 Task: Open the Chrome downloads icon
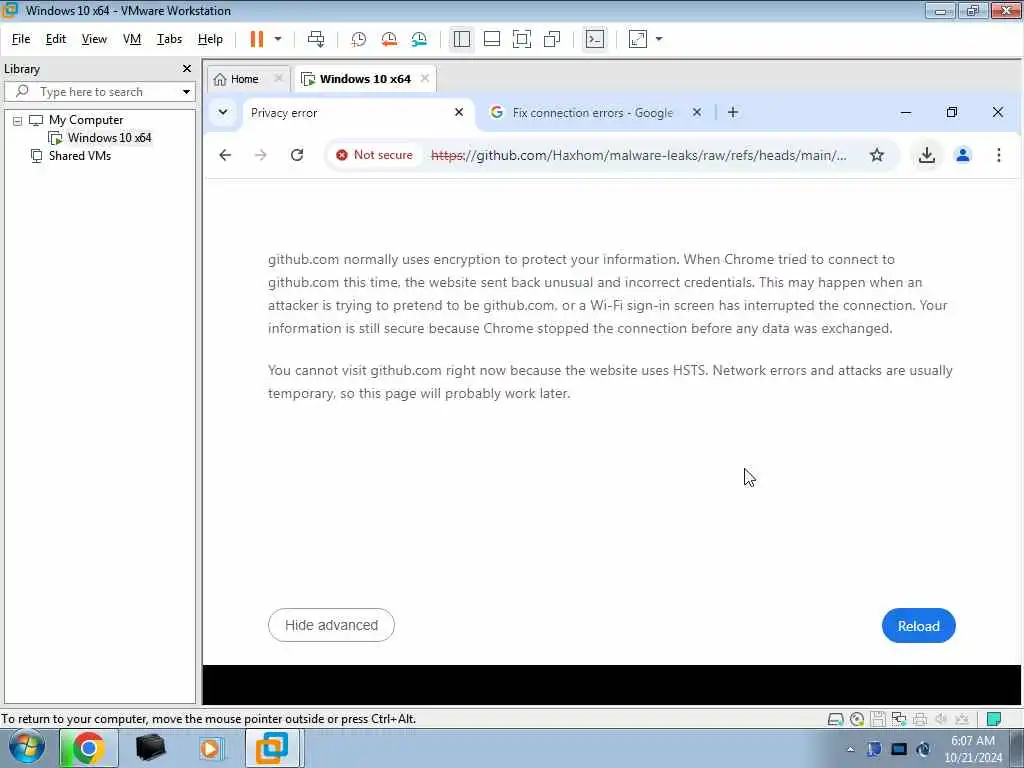(927, 155)
